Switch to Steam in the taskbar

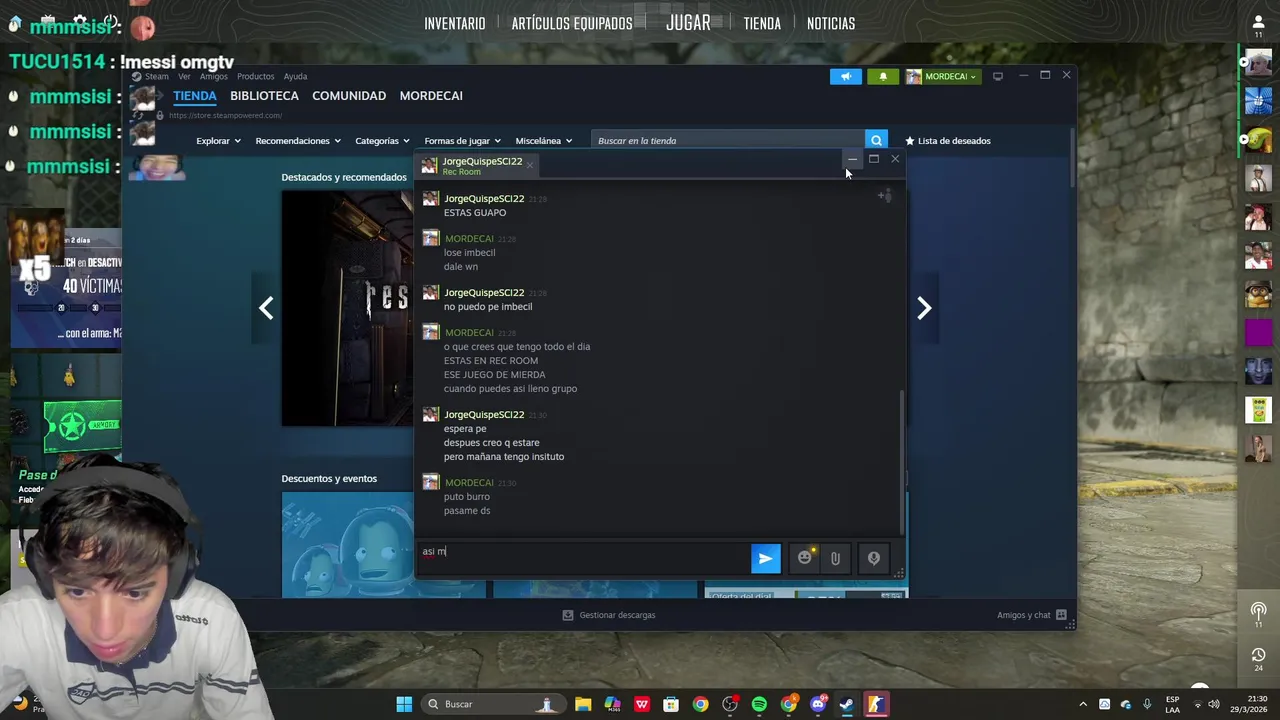847,704
